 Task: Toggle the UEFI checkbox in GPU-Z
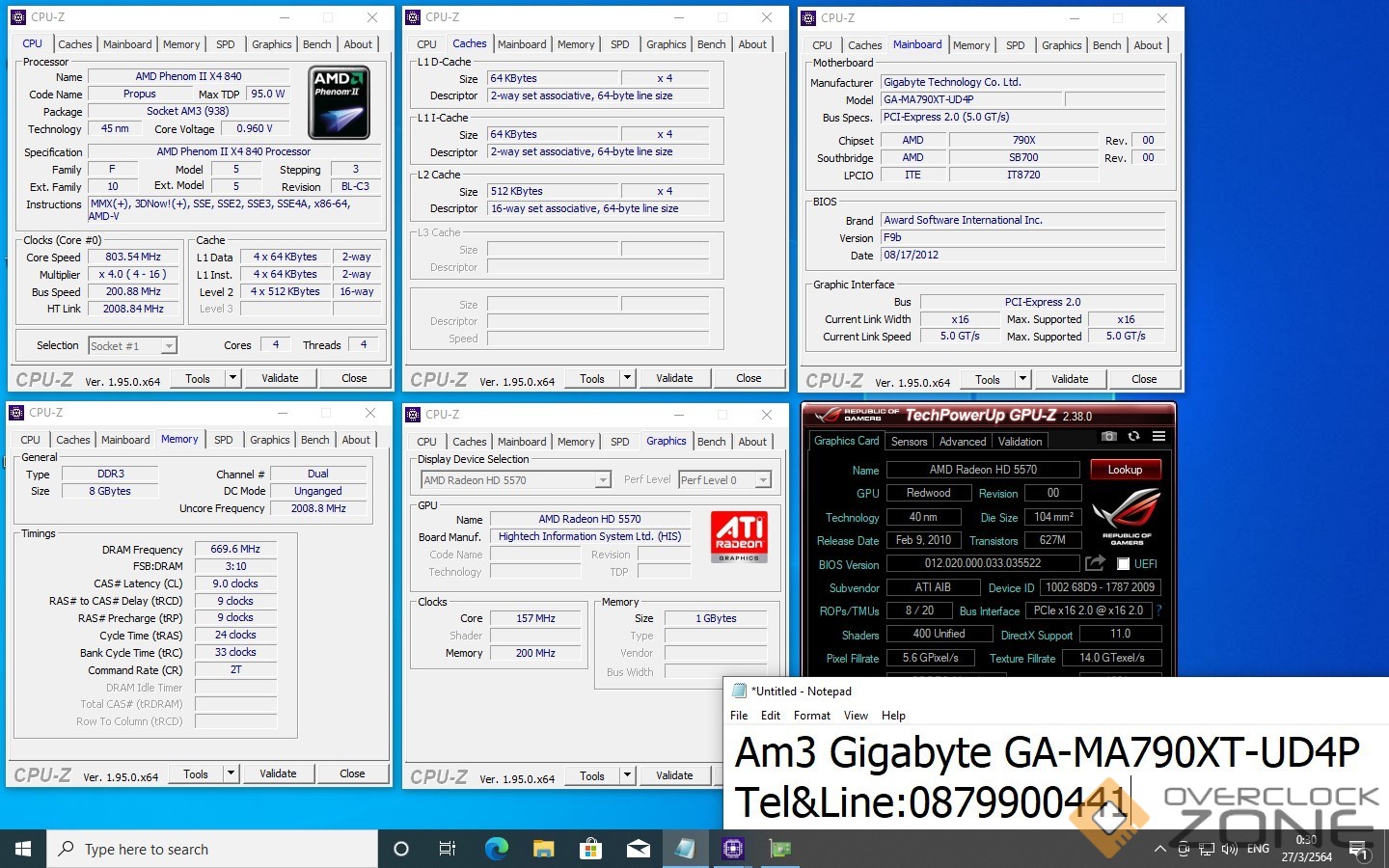click(x=1123, y=564)
